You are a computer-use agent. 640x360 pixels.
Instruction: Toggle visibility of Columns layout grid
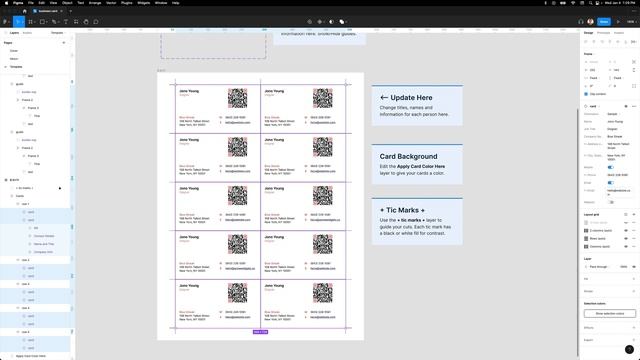click(x=626, y=247)
